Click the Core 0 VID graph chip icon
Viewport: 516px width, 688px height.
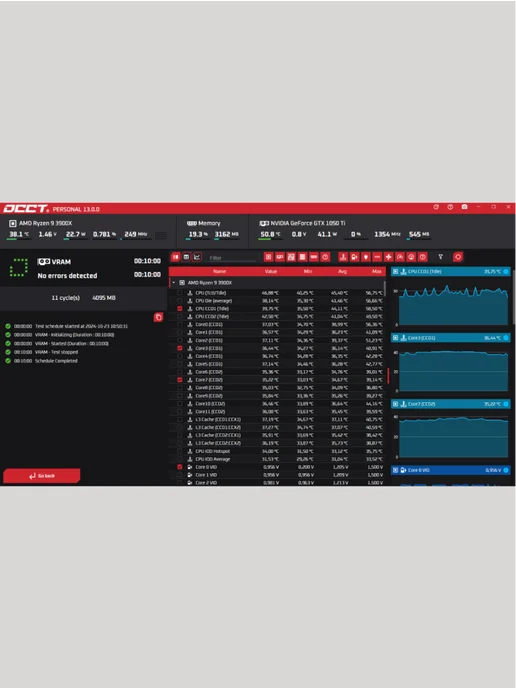[395, 470]
